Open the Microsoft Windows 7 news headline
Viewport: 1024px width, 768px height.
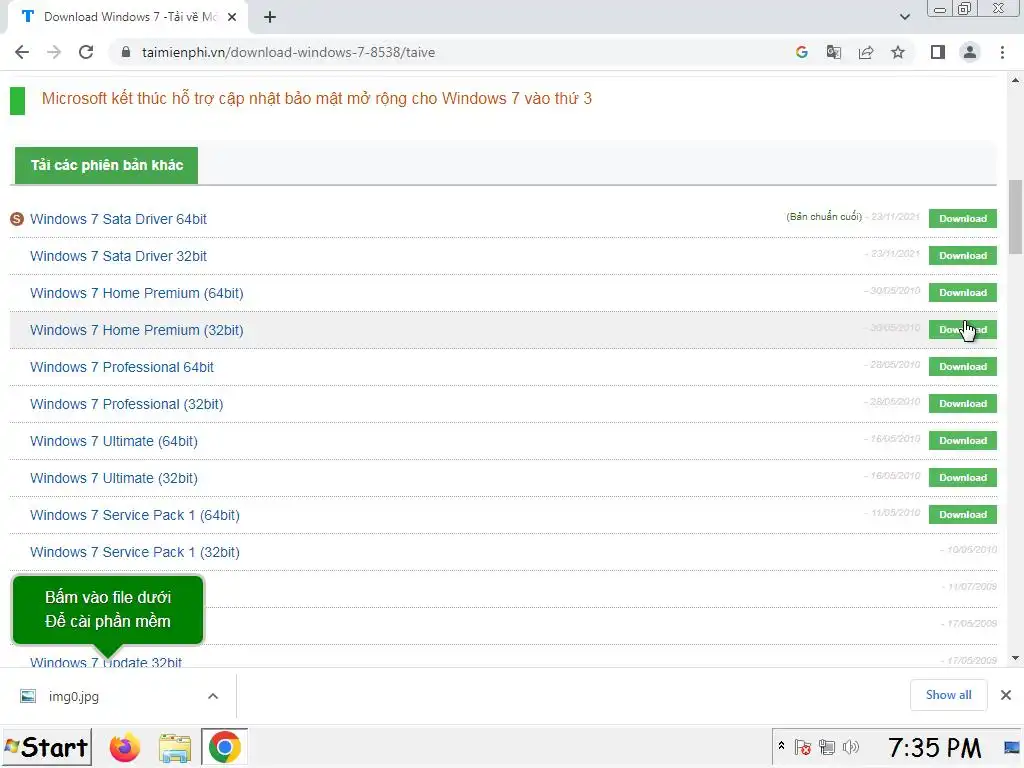(x=317, y=99)
